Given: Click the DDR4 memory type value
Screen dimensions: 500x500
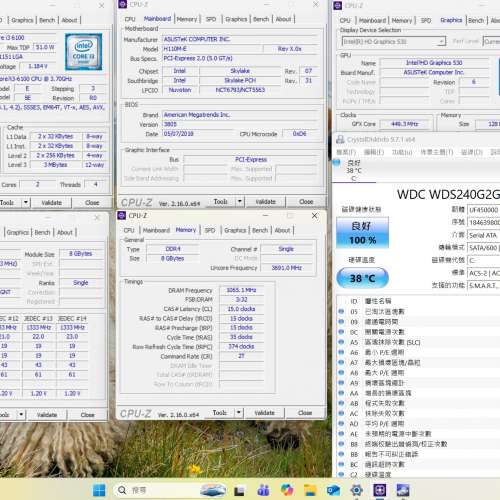Looking at the screenshot, I should (173, 249).
